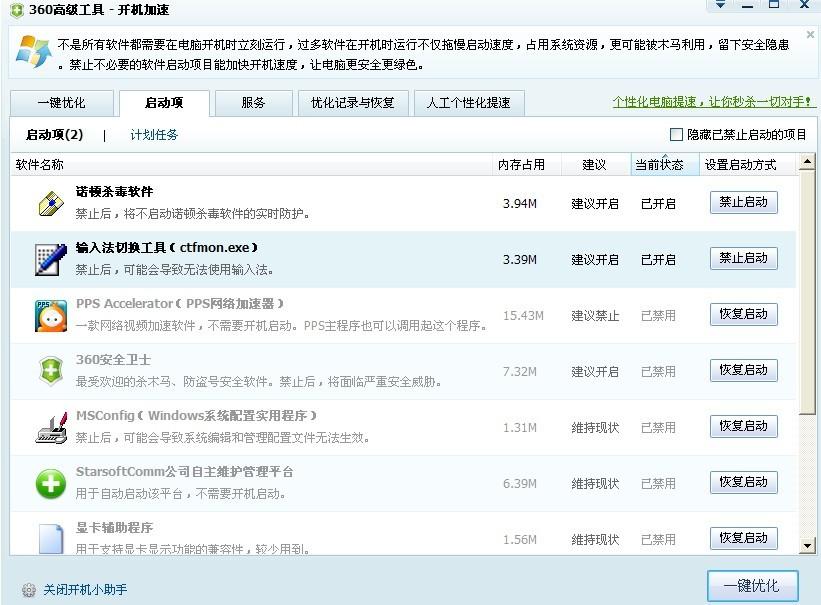Image resolution: width=821 pixels, height=605 pixels.
Task: Click the PPS Accelerator icon
Action: pyautogui.click(x=51, y=315)
